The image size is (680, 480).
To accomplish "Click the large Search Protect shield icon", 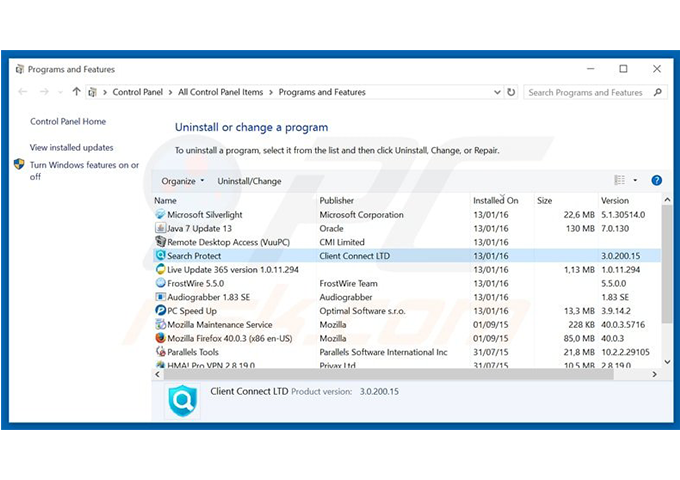I will [x=183, y=400].
